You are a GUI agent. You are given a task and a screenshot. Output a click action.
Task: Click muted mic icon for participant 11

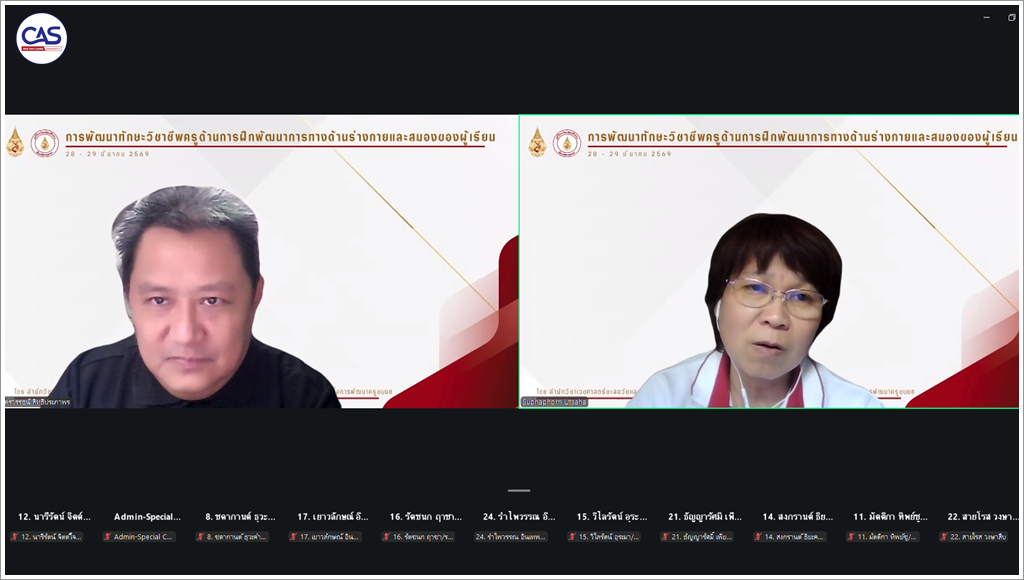click(850, 537)
